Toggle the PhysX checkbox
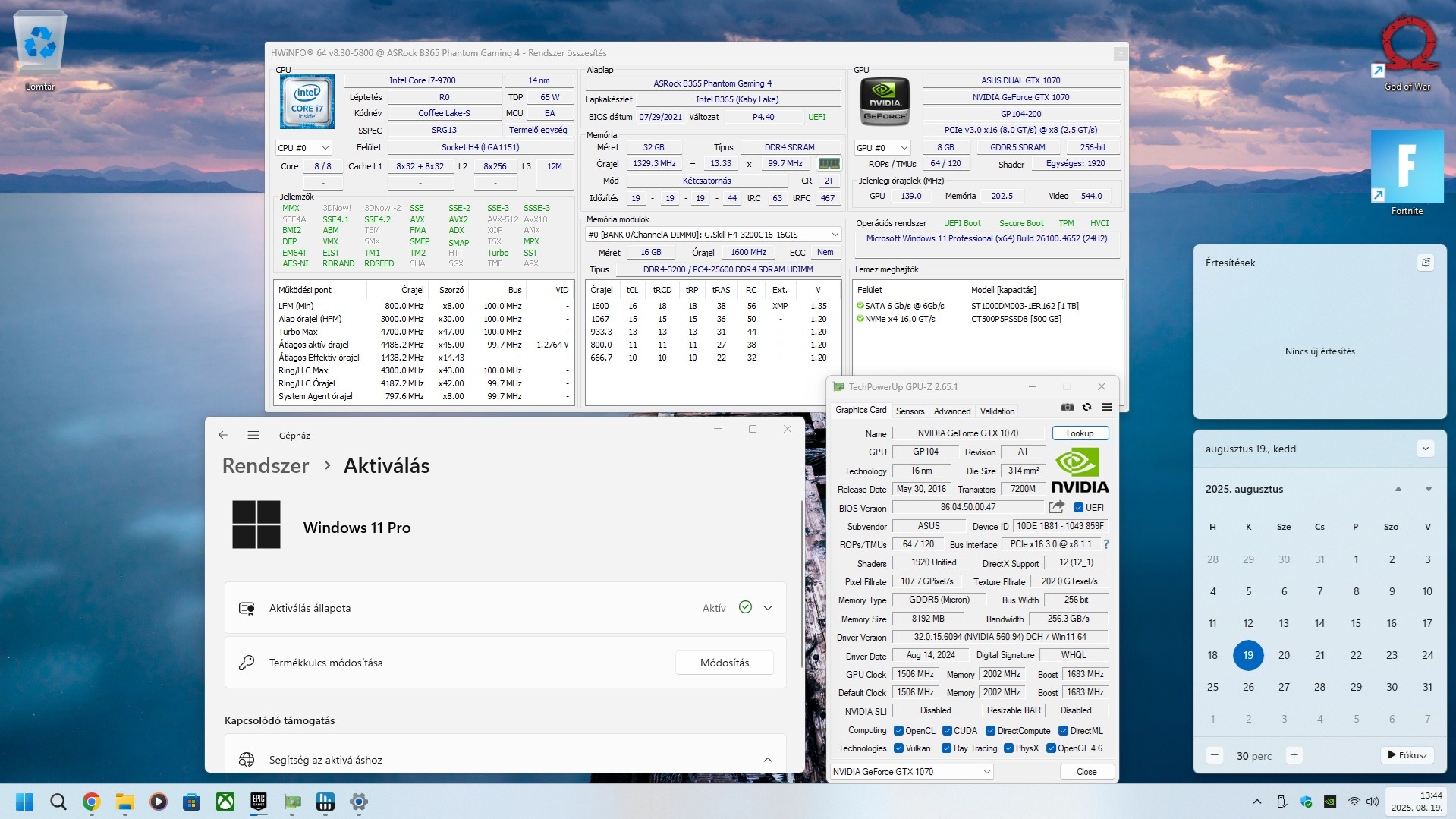Viewport: 1456px width, 819px height. click(1008, 748)
